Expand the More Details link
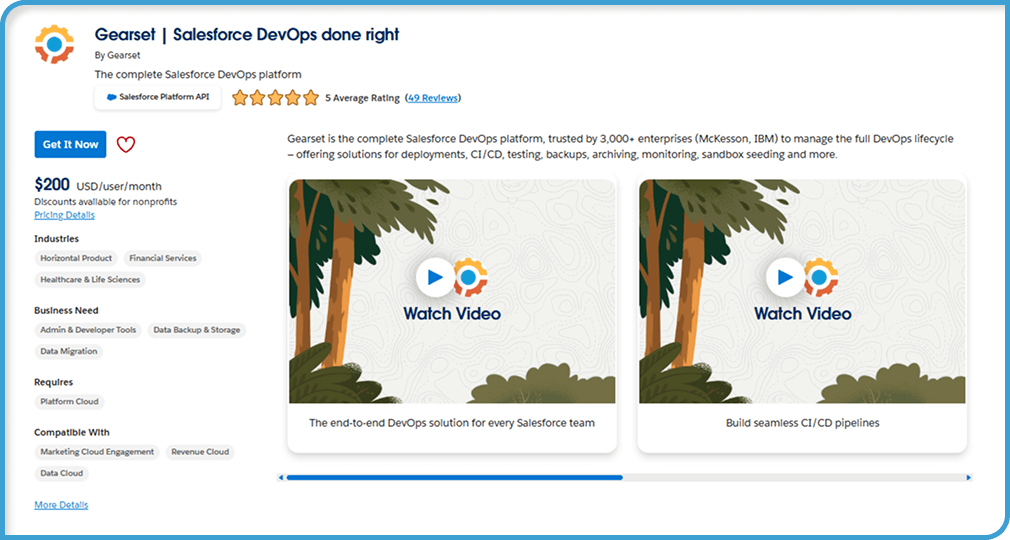The width and height of the screenshot is (1010, 540). [x=61, y=505]
